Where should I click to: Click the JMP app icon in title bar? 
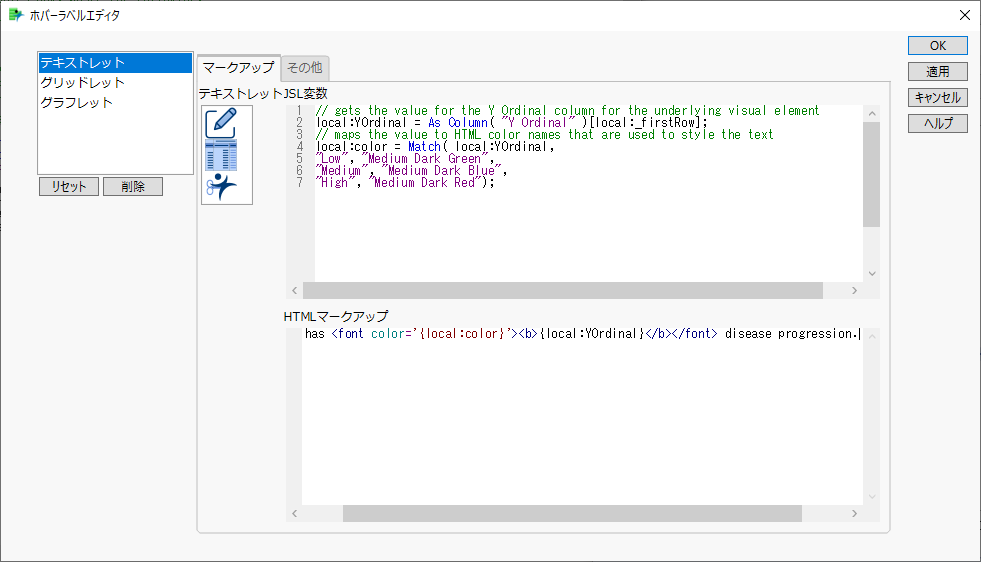click(x=15, y=15)
